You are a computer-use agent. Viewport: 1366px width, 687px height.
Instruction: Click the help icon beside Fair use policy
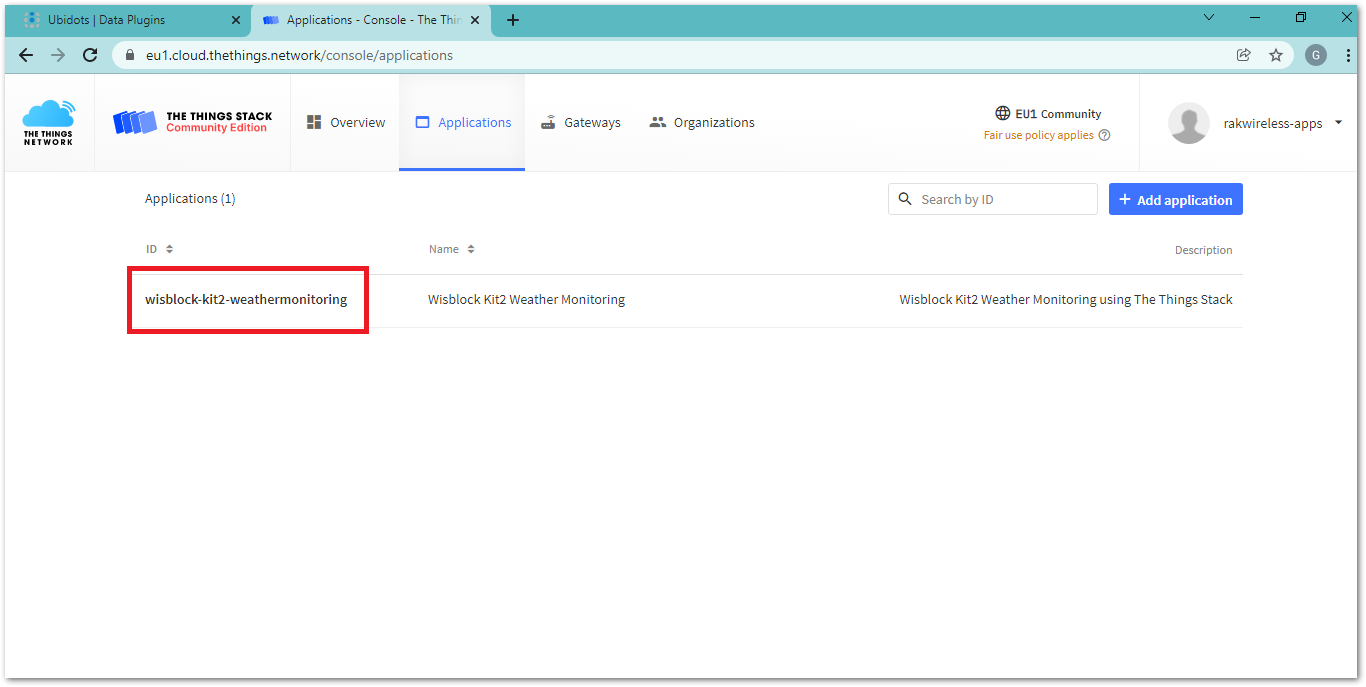(x=1104, y=136)
